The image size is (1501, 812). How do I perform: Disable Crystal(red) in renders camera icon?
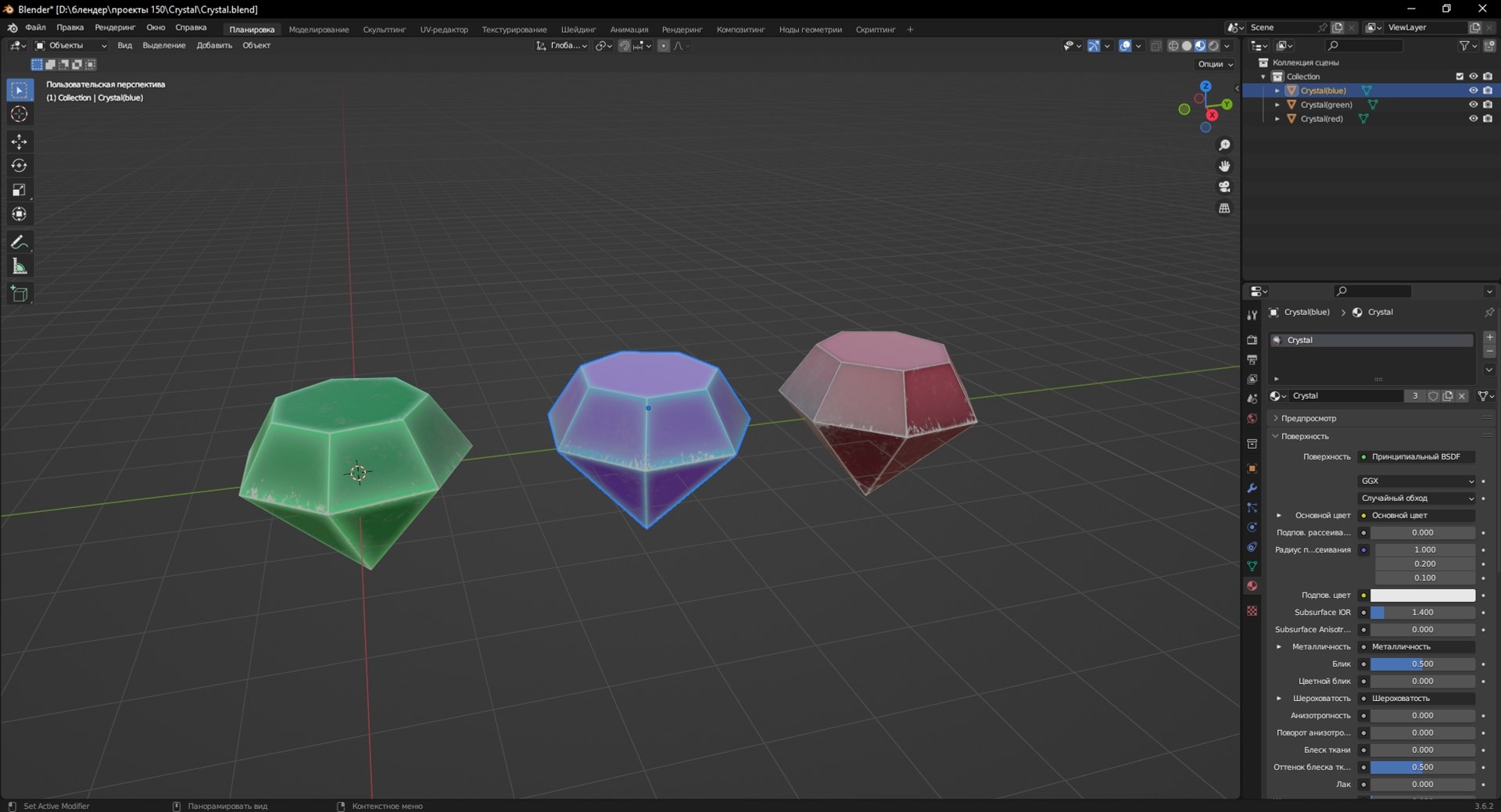click(x=1488, y=119)
